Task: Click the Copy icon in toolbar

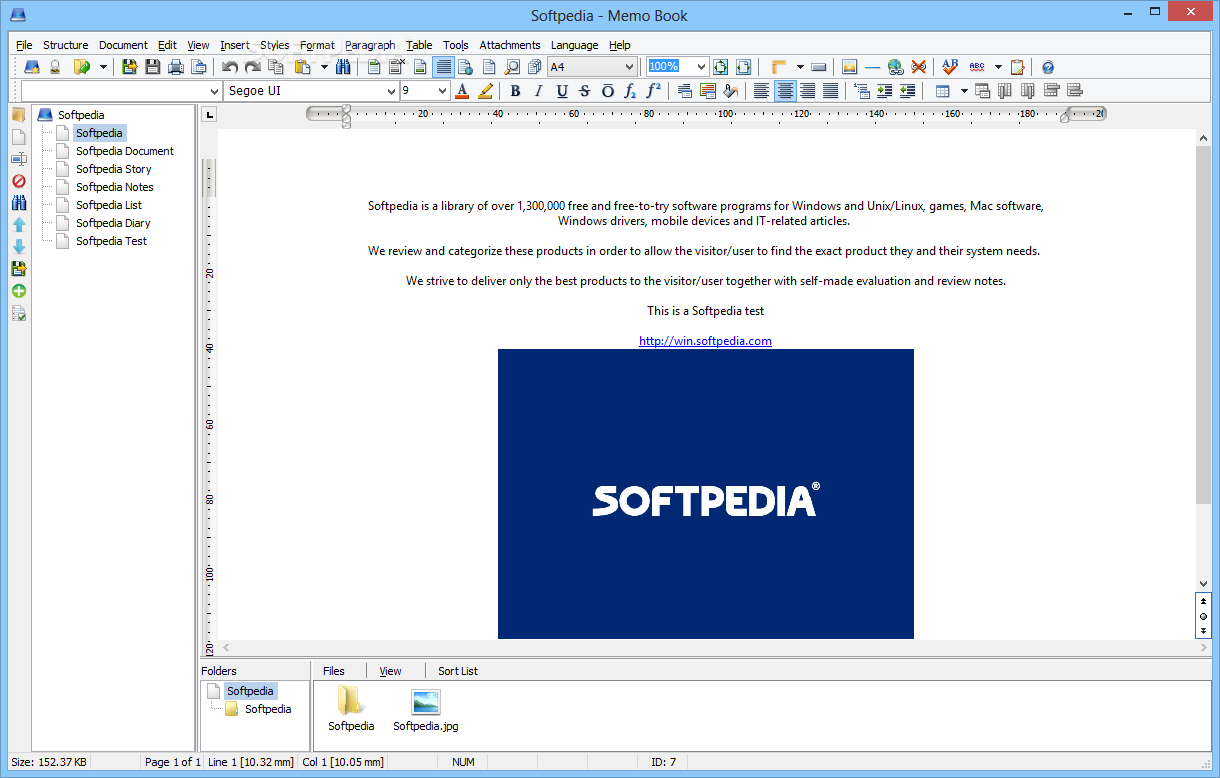Action: 276,67
